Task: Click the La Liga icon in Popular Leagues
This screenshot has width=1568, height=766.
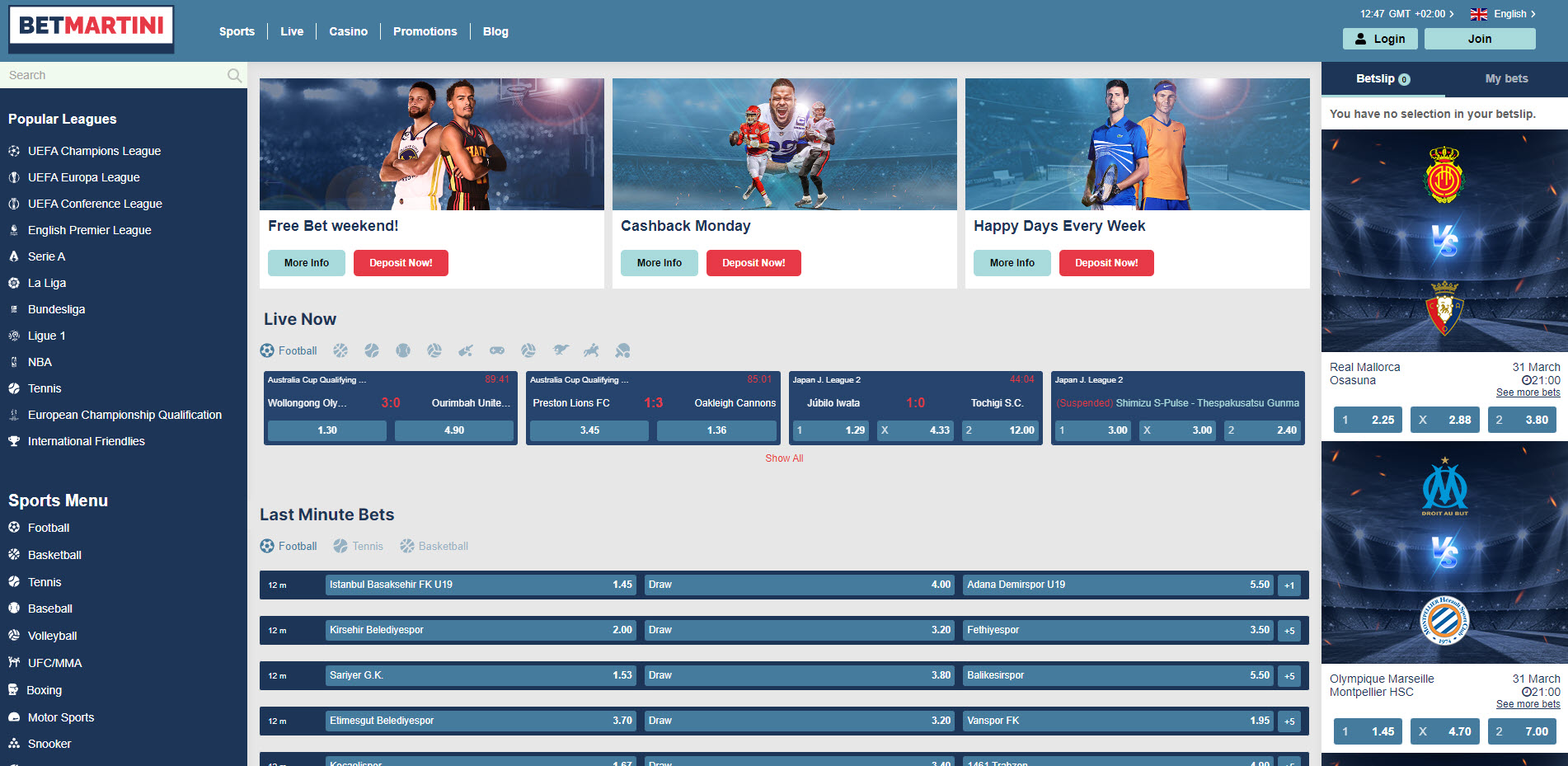Action: (14, 283)
